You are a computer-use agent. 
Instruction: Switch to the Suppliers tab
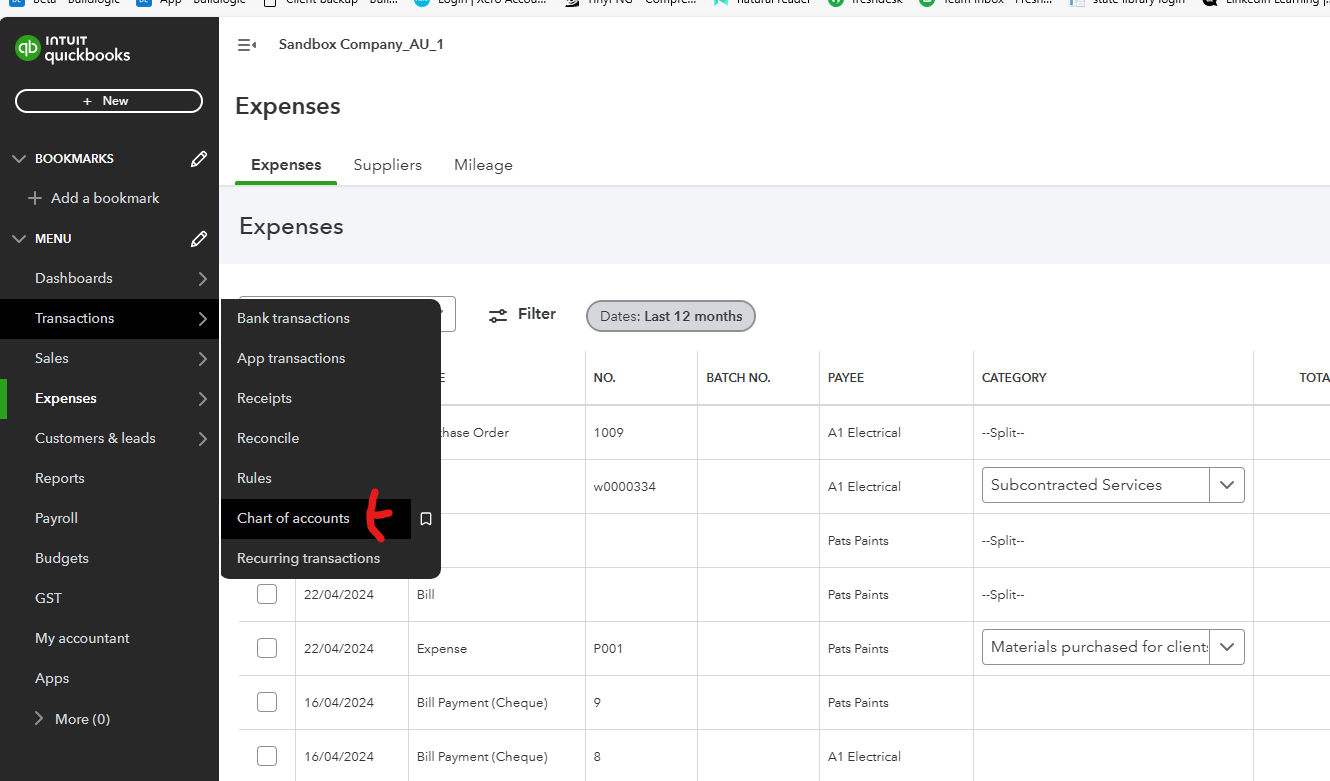387,165
